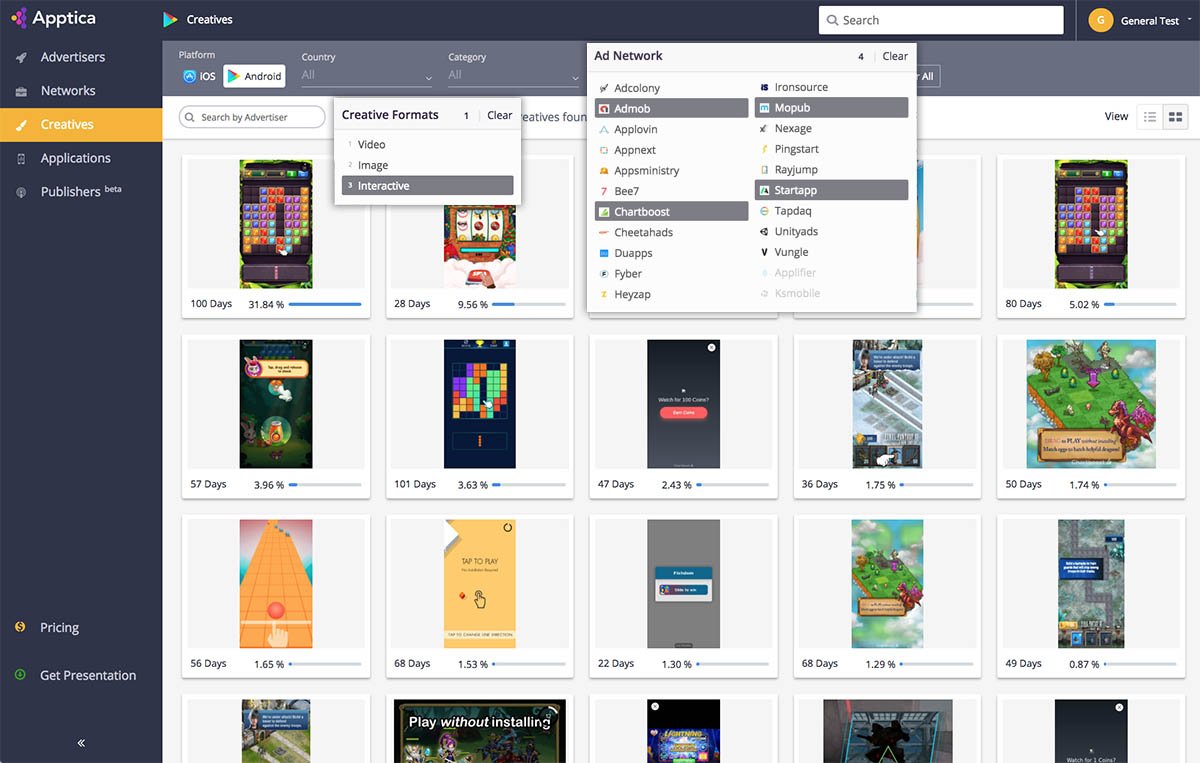Click the Advertisers rocket icon
Image resolution: width=1200 pixels, height=763 pixels.
[x=21, y=58]
